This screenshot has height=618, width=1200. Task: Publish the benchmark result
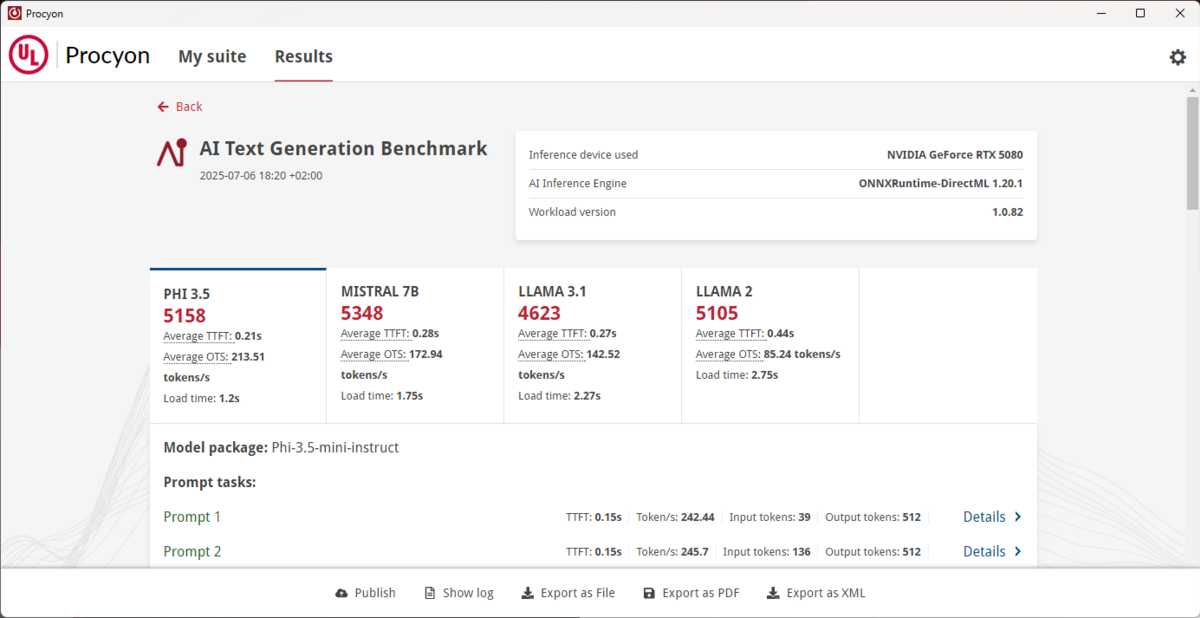[x=366, y=593]
